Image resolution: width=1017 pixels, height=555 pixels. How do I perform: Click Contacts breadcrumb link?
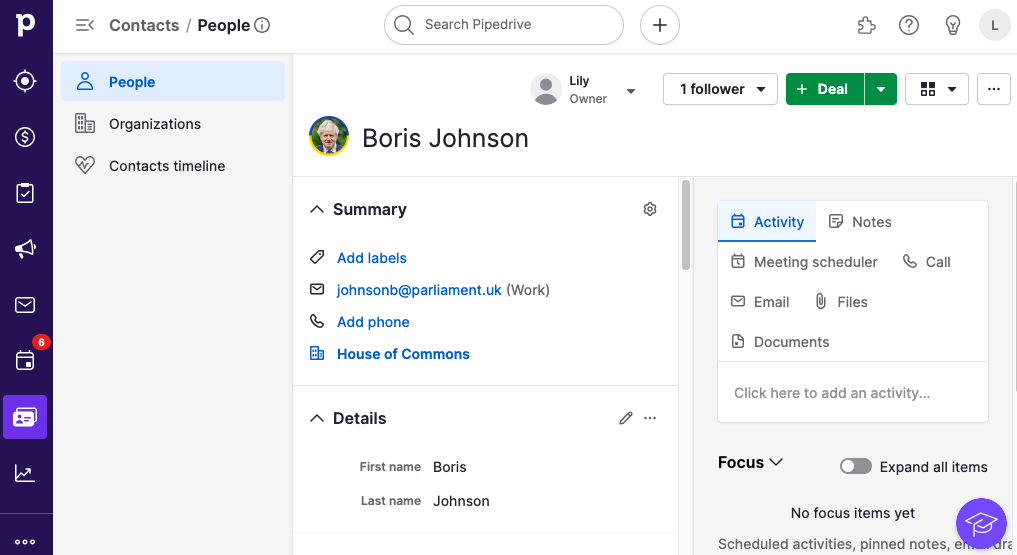[x=144, y=25]
